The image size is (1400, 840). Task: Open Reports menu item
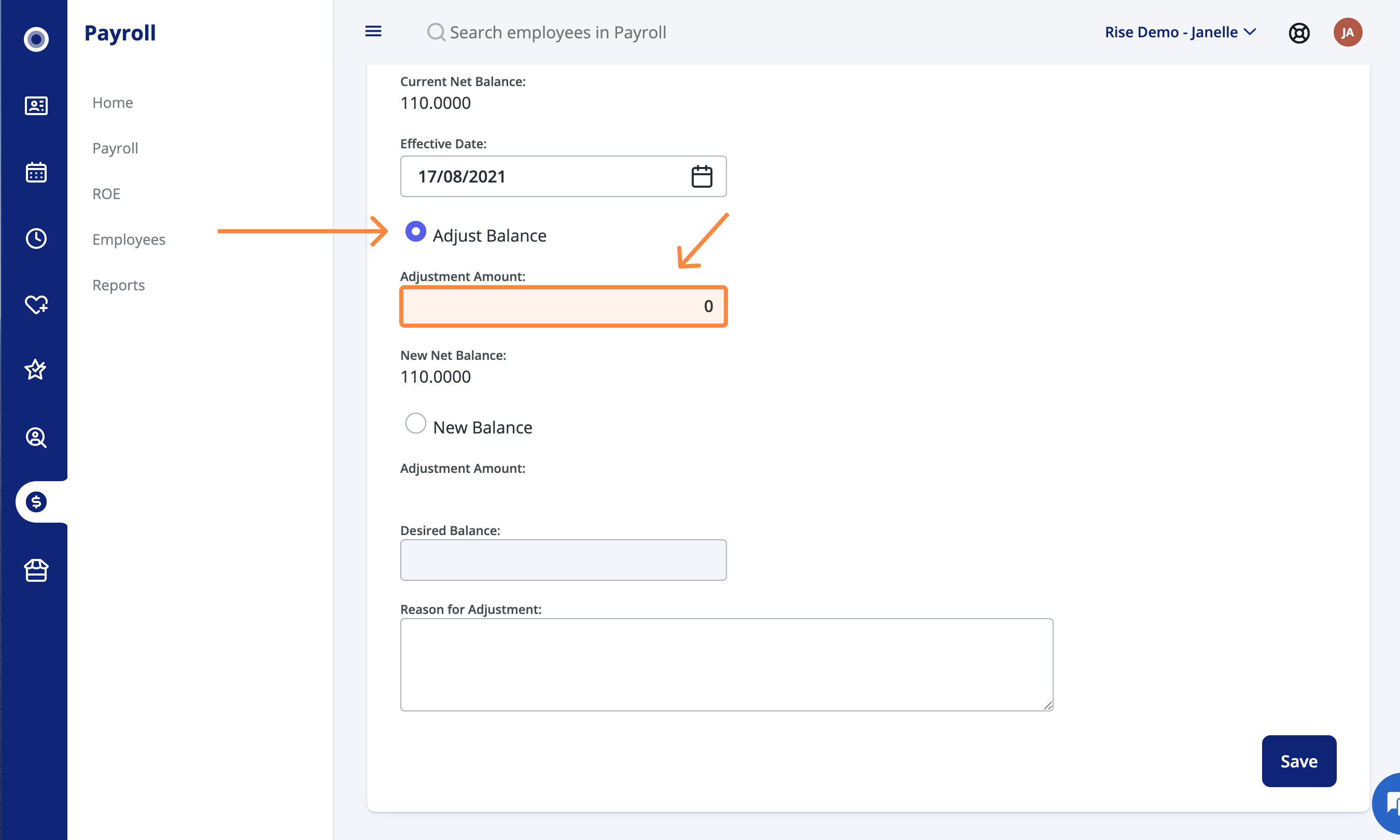(x=118, y=285)
